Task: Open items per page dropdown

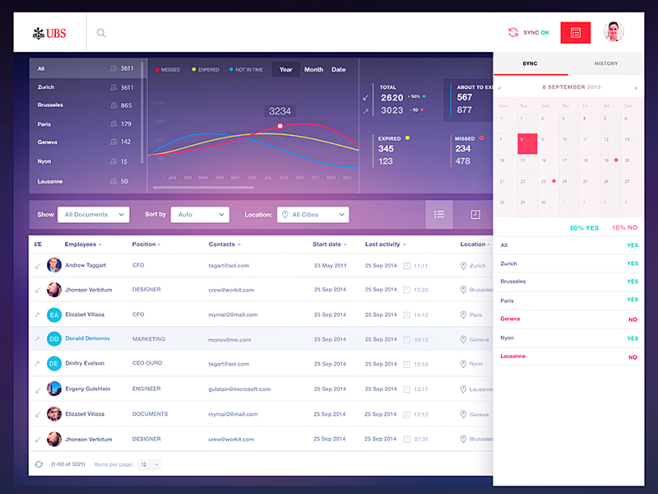Action: 149,465
